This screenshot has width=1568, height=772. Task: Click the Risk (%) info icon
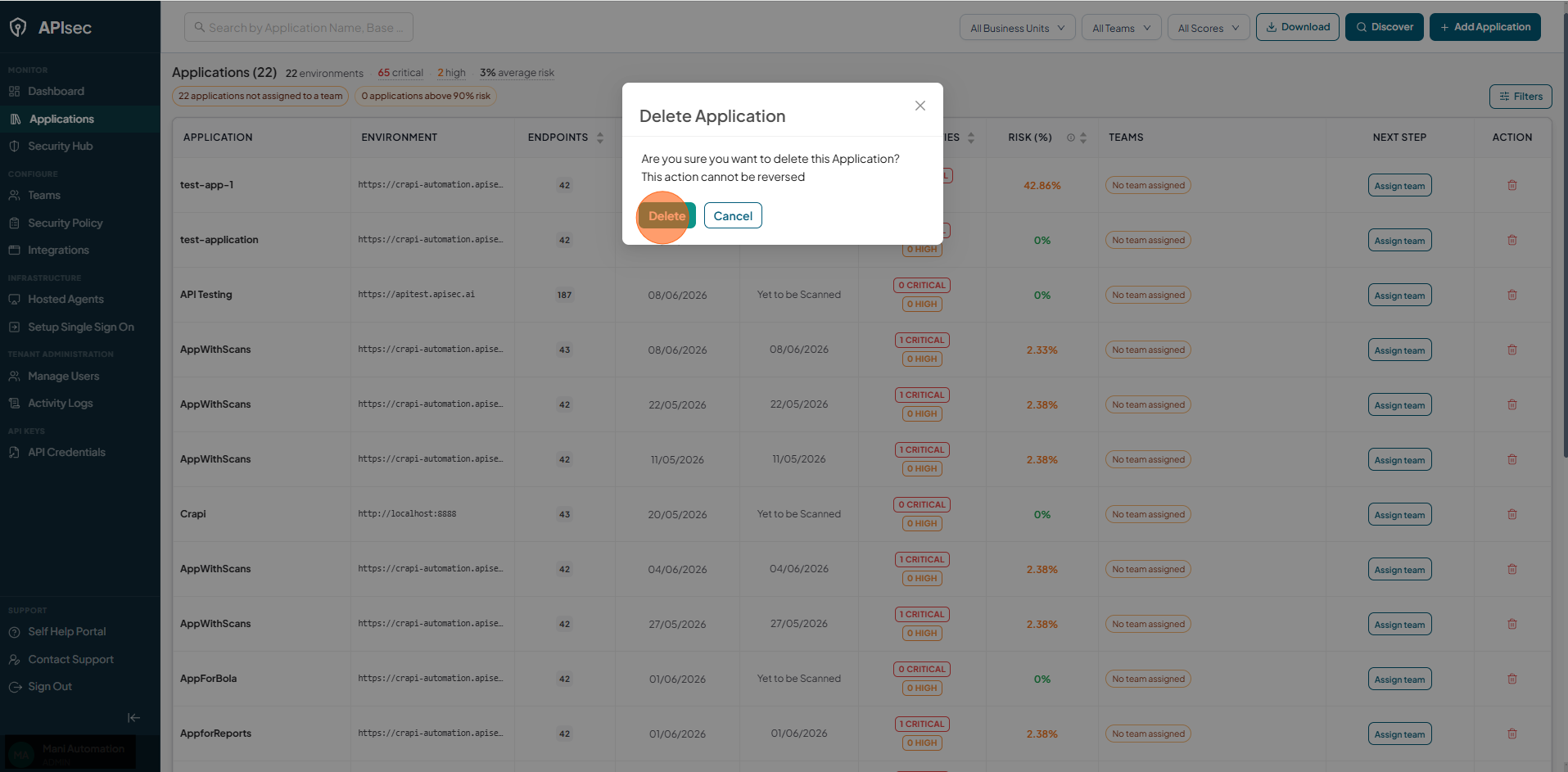coord(1070,138)
